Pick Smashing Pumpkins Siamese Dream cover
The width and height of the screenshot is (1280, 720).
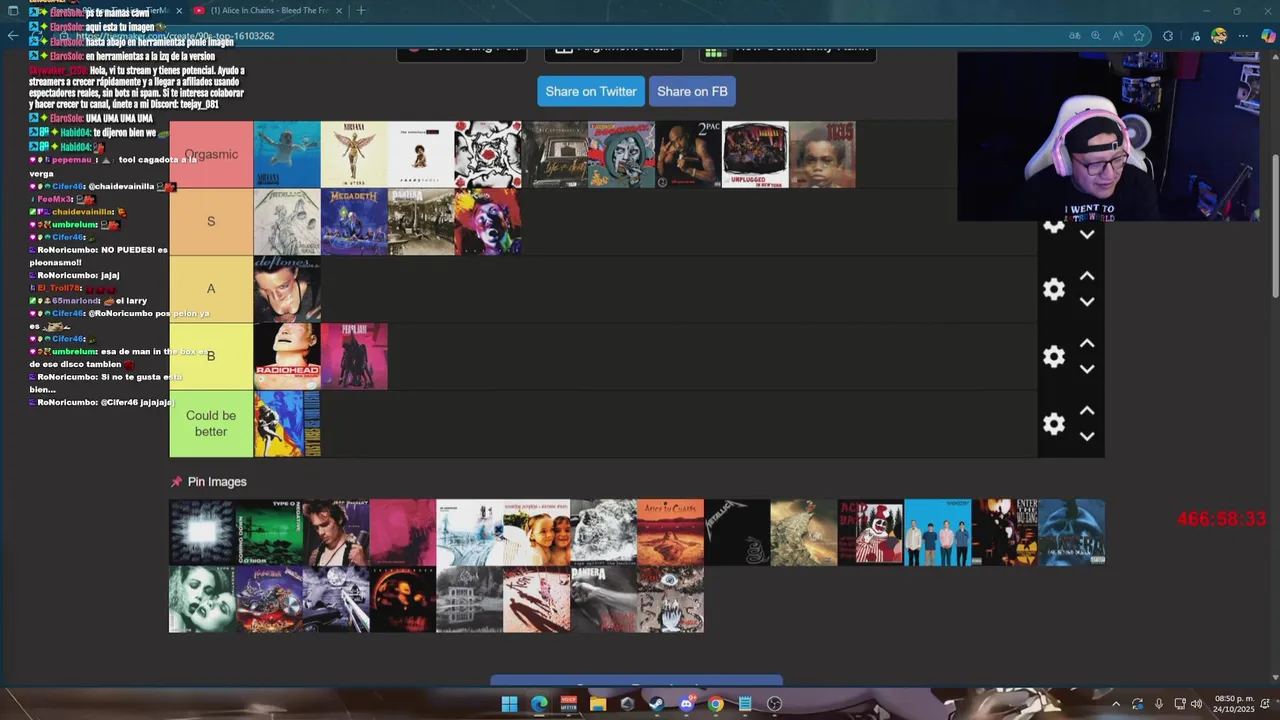point(537,533)
